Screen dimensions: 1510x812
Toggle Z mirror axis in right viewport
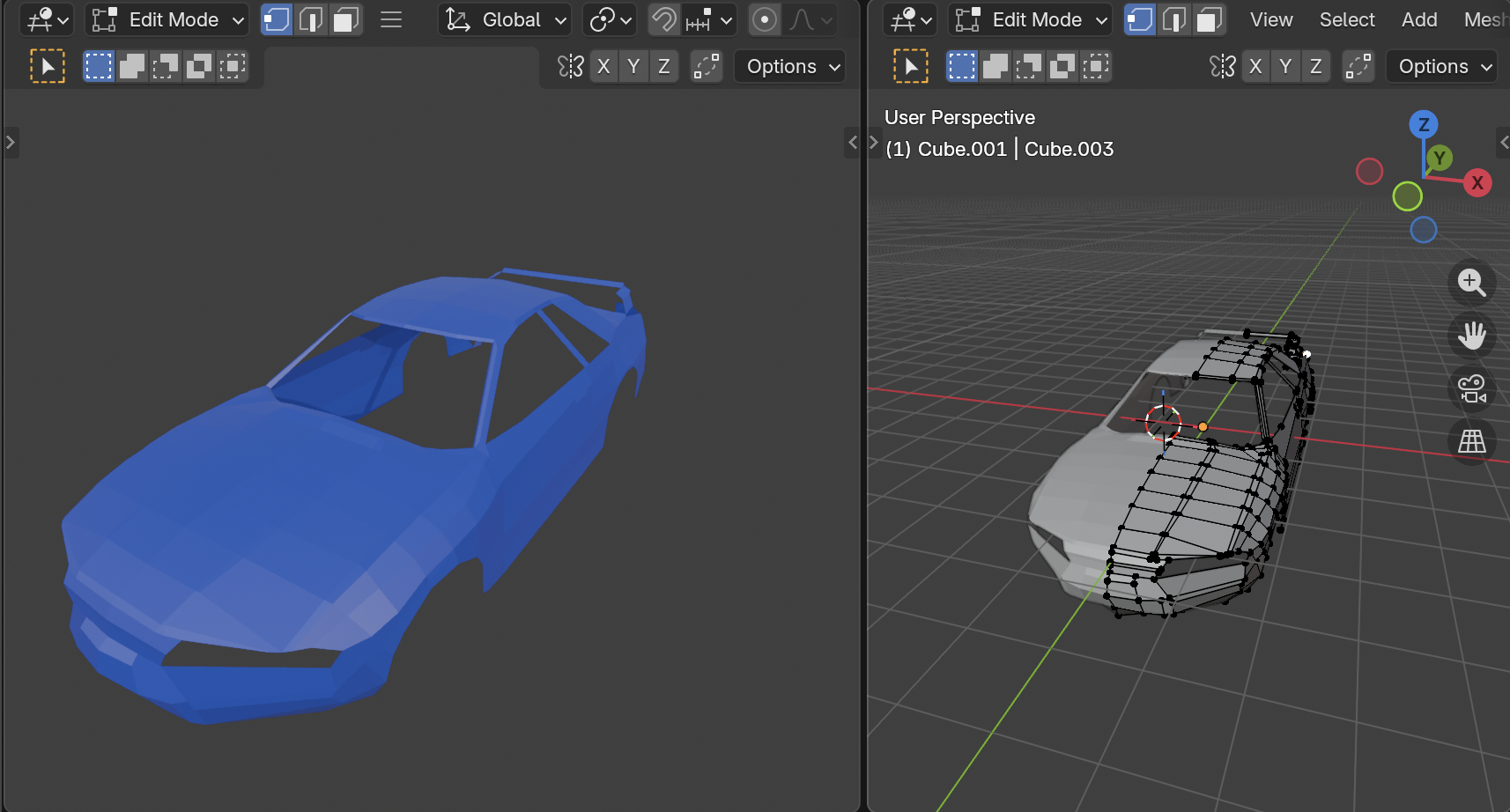coord(1316,66)
